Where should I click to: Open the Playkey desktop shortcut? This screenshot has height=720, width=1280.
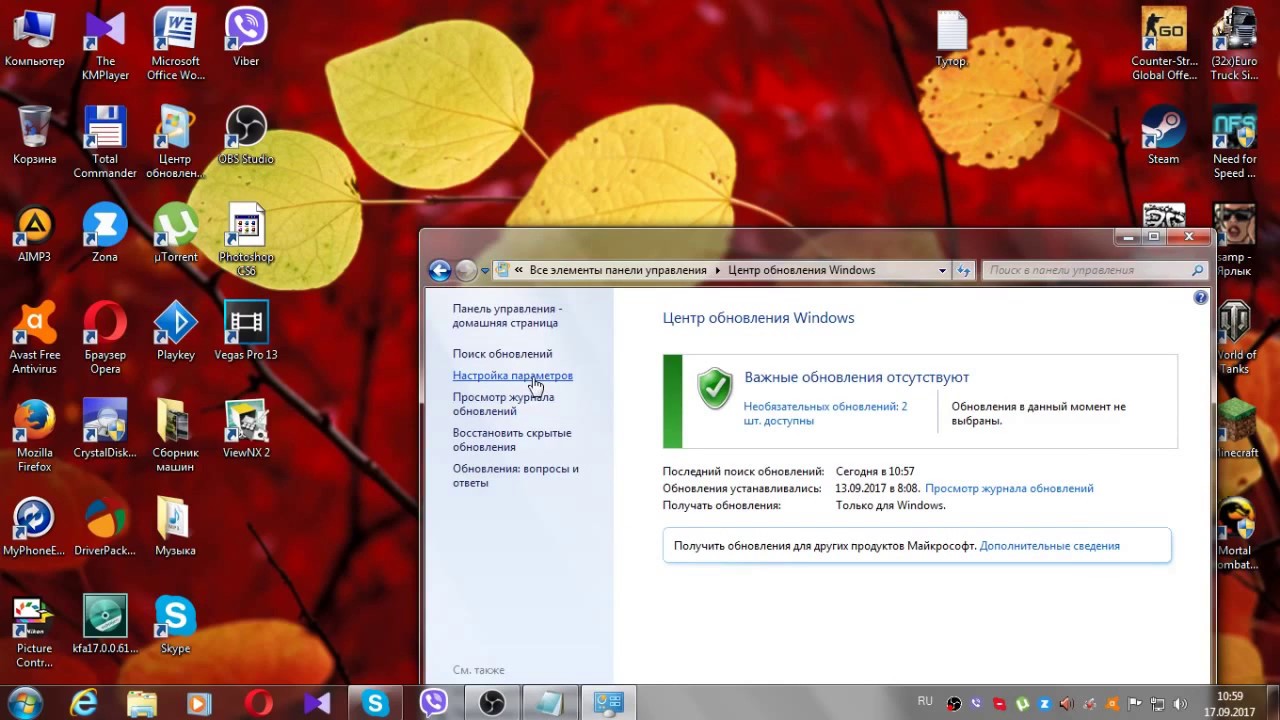175,331
